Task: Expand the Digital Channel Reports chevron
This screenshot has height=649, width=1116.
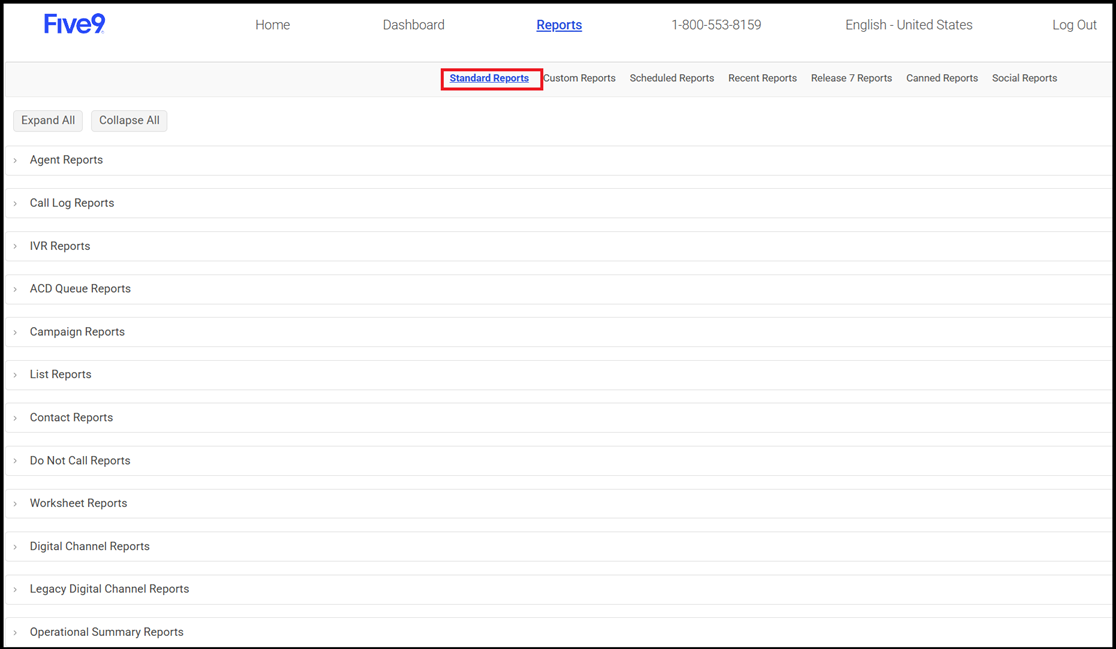Action: [x=15, y=547]
